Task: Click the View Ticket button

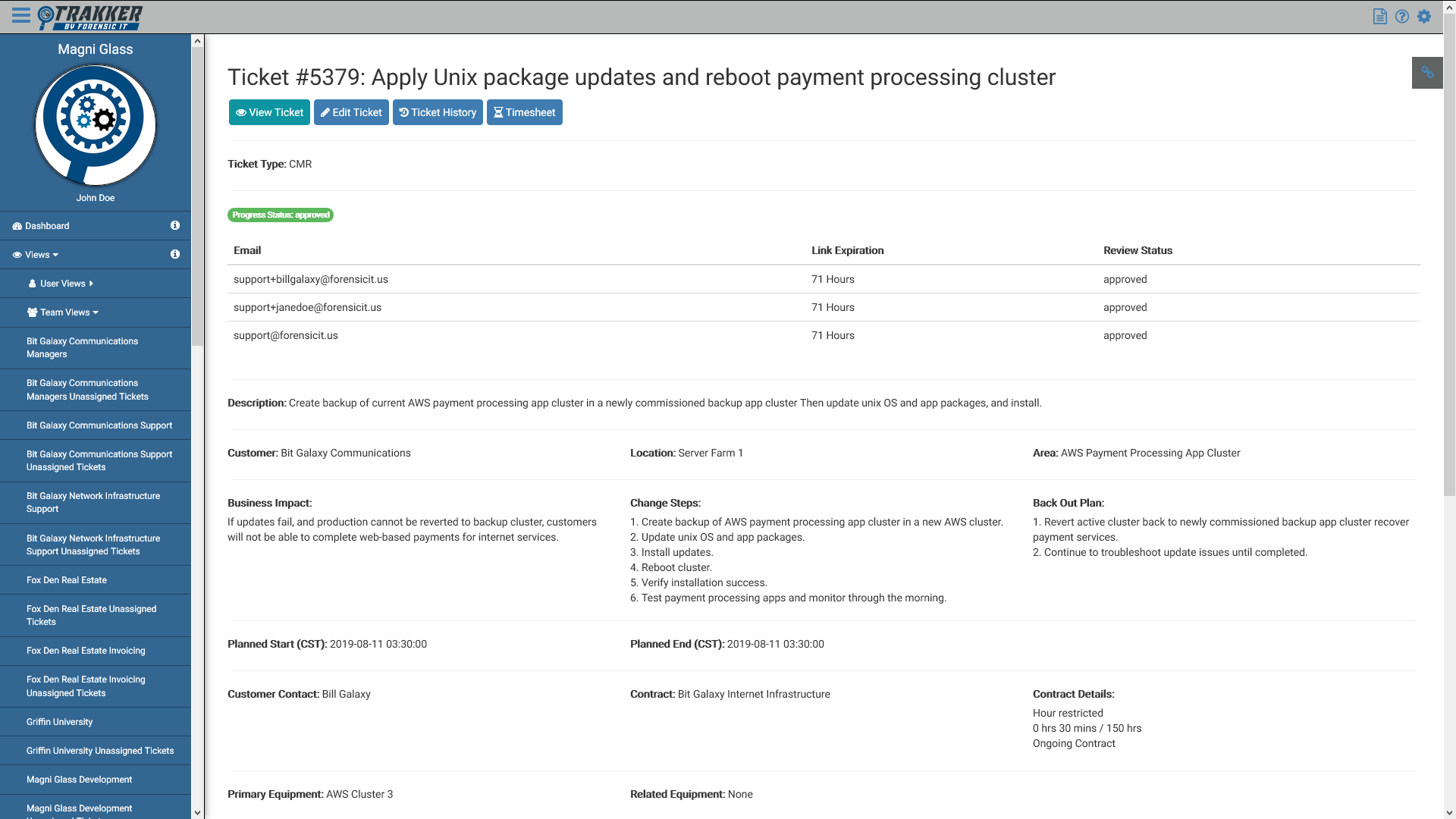Action: click(x=269, y=112)
